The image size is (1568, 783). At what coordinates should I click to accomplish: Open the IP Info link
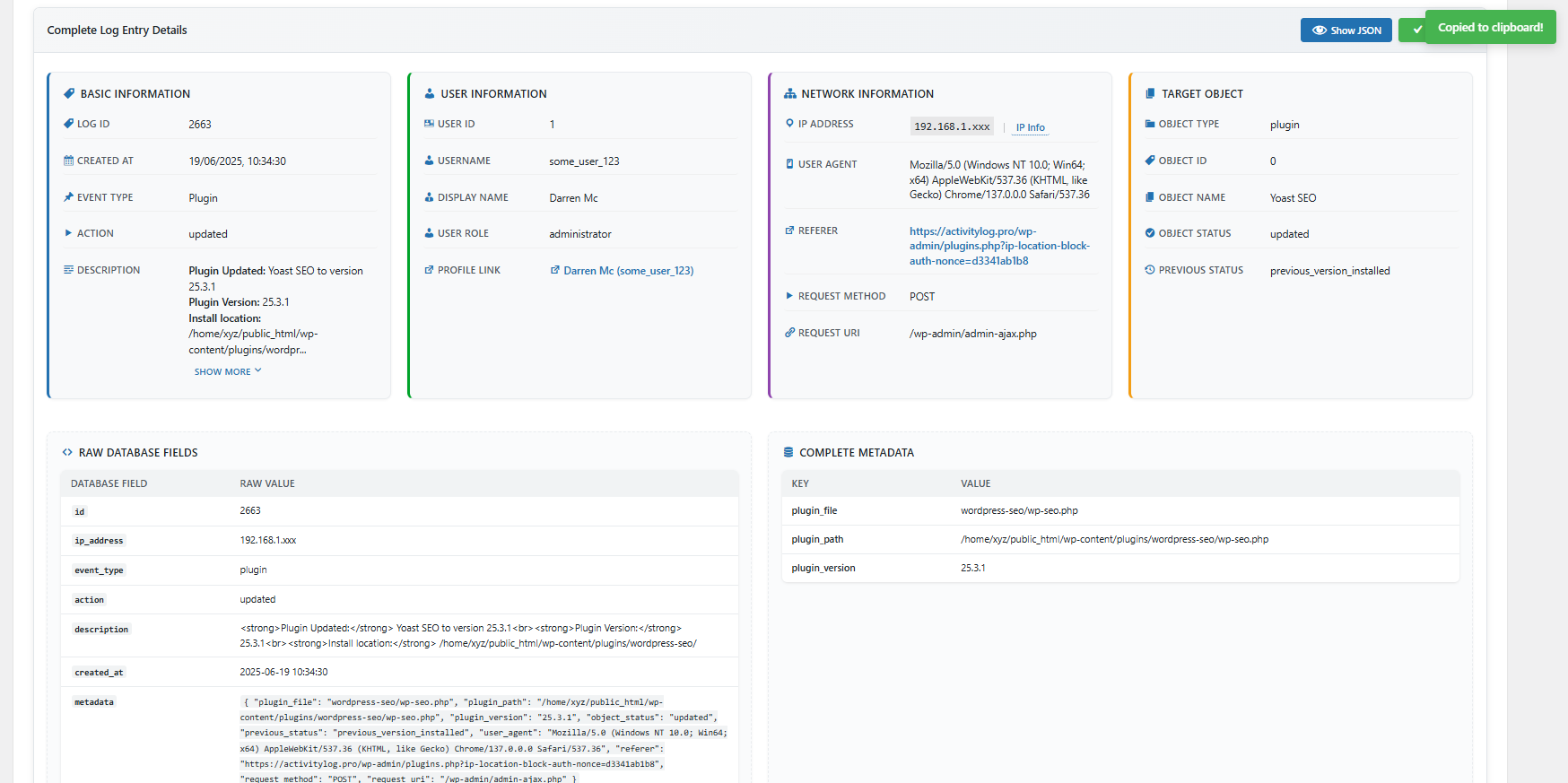(x=1030, y=127)
